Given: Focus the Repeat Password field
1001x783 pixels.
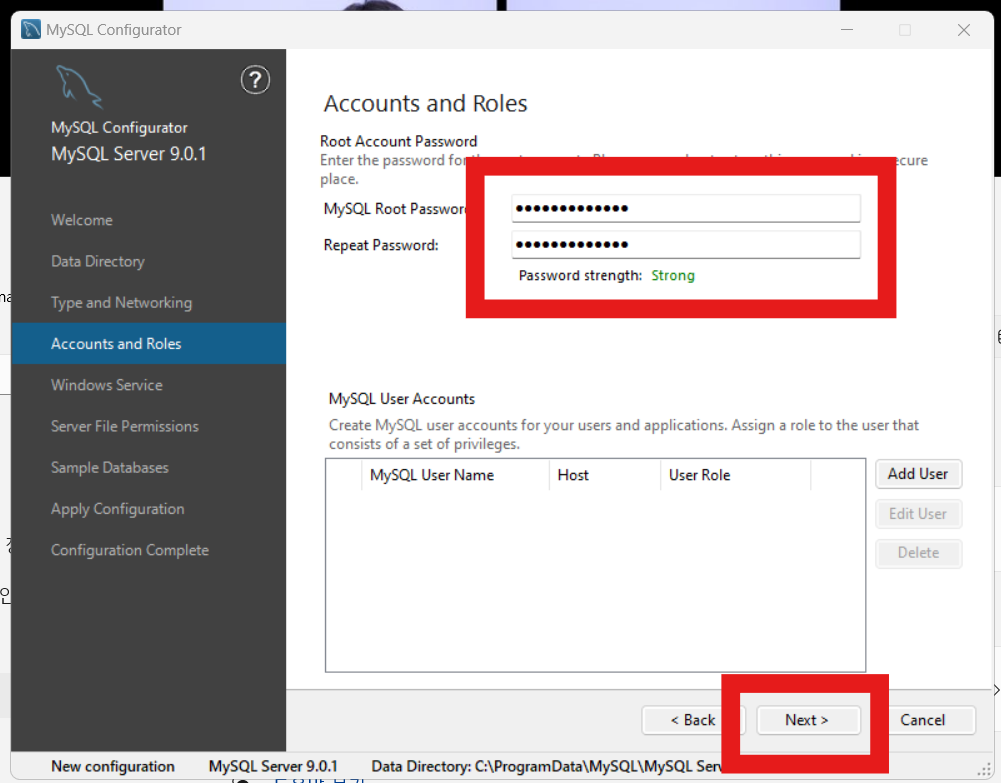Looking at the screenshot, I should pyautogui.click(x=686, y=244).
